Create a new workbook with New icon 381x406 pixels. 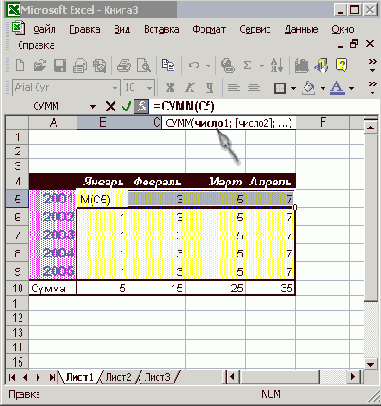tap(20, 65)
